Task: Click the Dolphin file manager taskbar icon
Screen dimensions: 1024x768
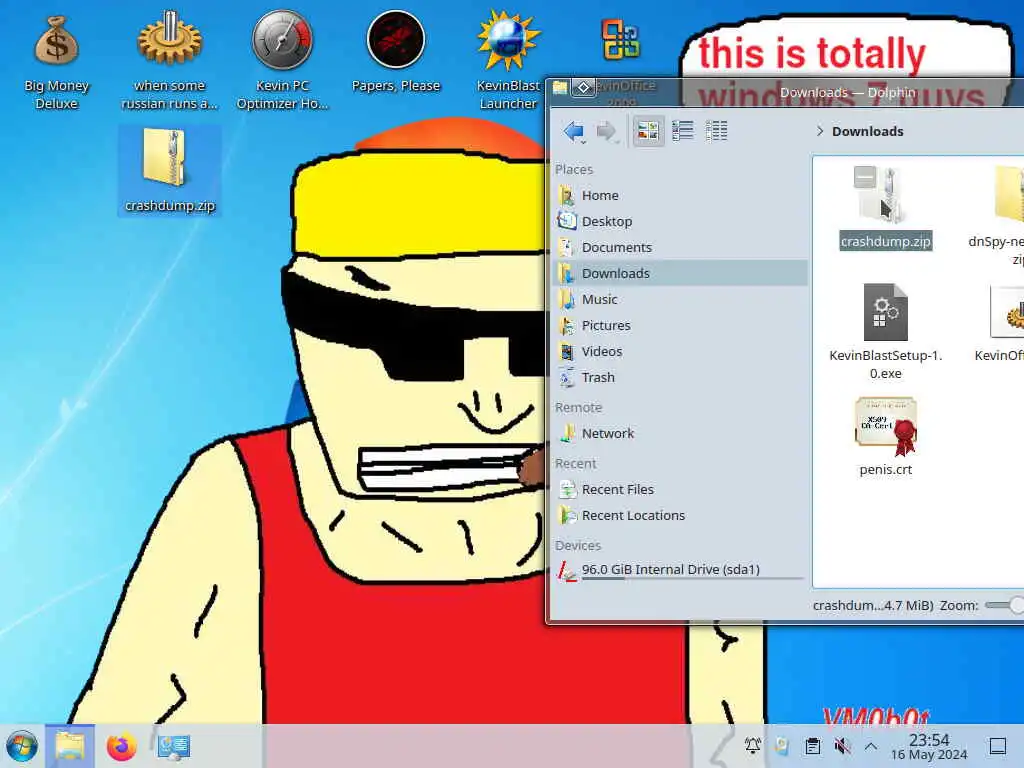Action: click(x=70, y=746)
